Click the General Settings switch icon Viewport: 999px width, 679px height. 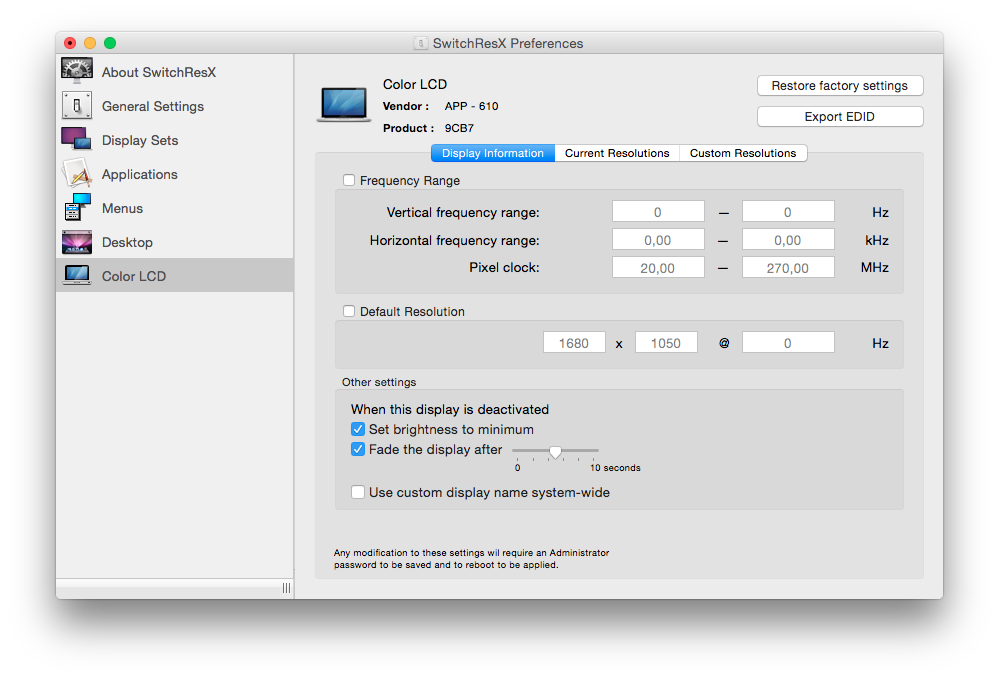pyautogui.click(x=77, y=106)
